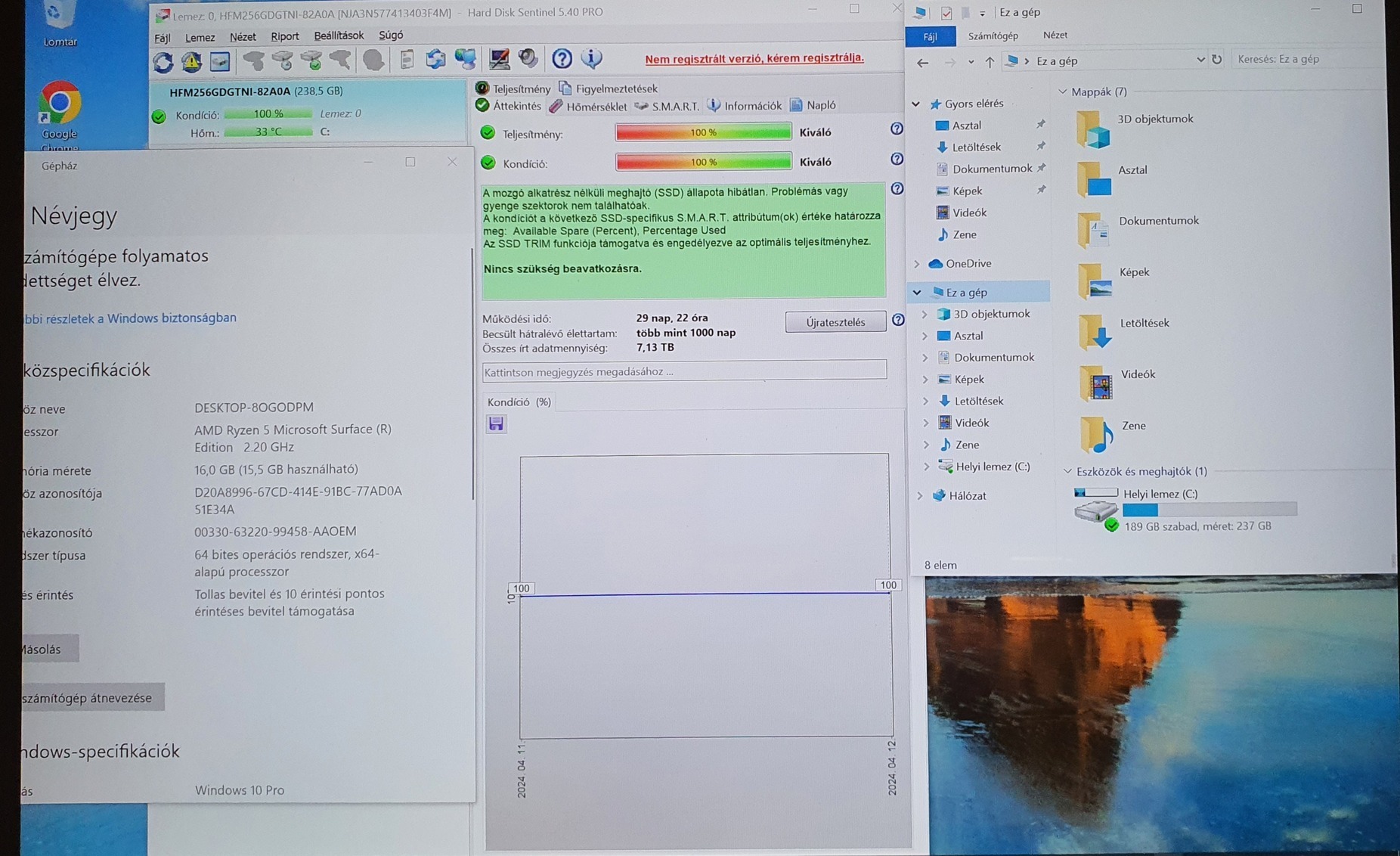Open the Számítógép ribbon tab in Explorer
This screenshot has width=1400, height=856.
(993, 36)
